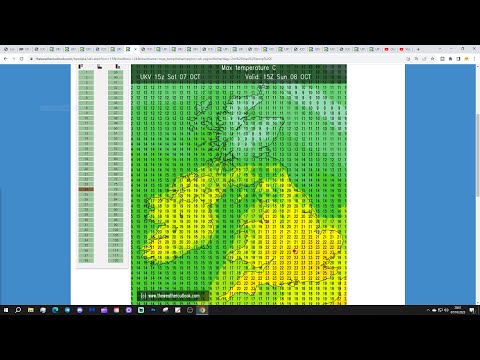Viewport: 480px width, 360px height.
Task: Select forecast step 27
Action: click(86, 204)
